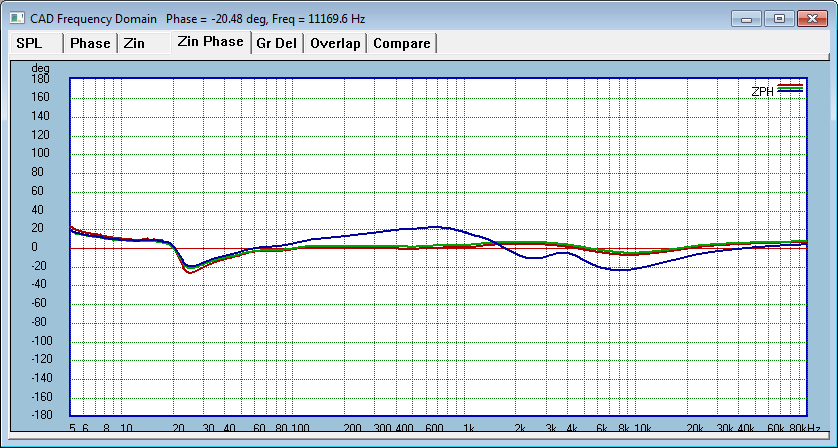Minimize the CAD Frequency Domain window

tap(747, 19)
